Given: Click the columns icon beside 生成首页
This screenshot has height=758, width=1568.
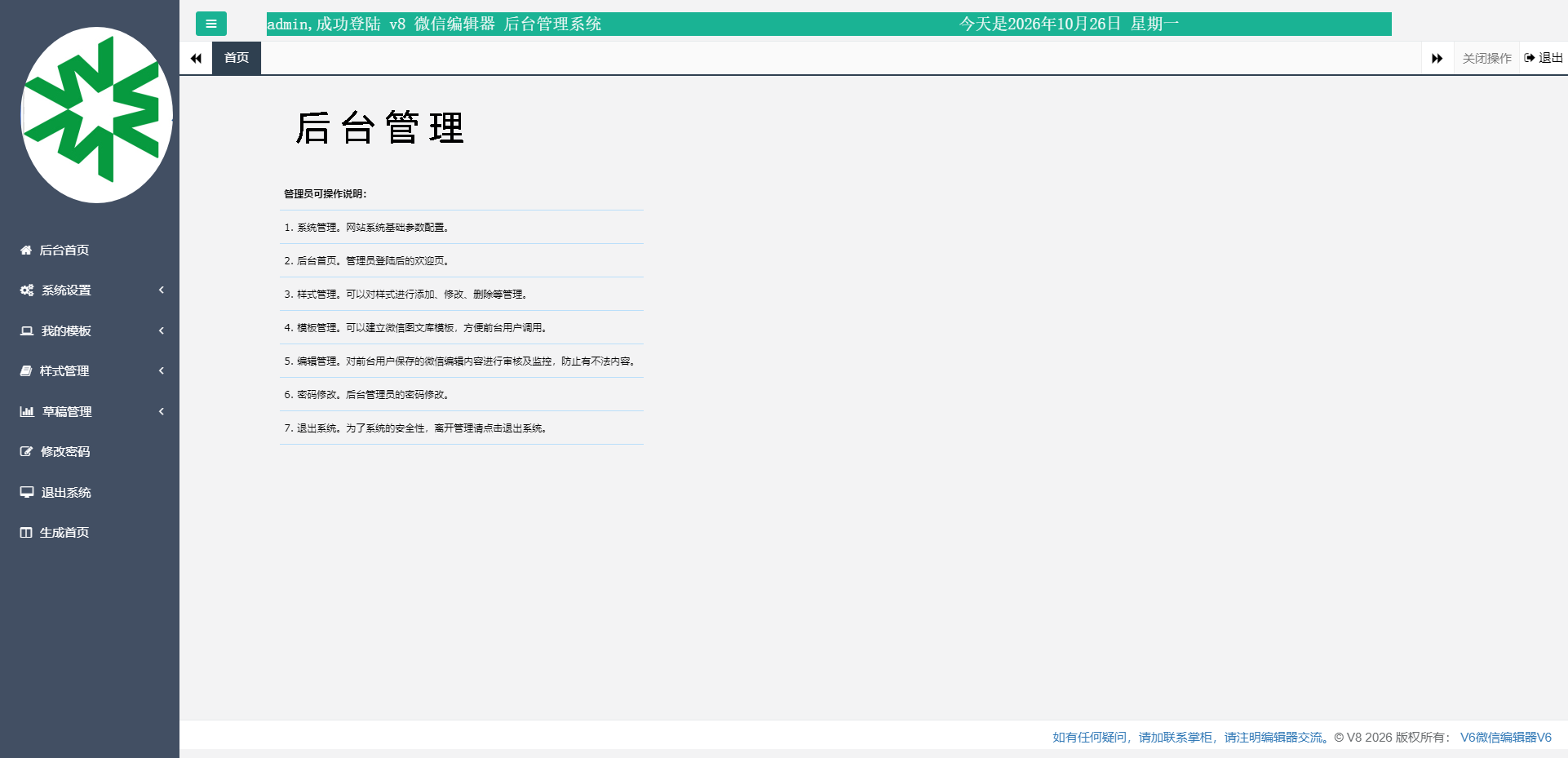Looking at the screenshot, I should tap(26, 533).
